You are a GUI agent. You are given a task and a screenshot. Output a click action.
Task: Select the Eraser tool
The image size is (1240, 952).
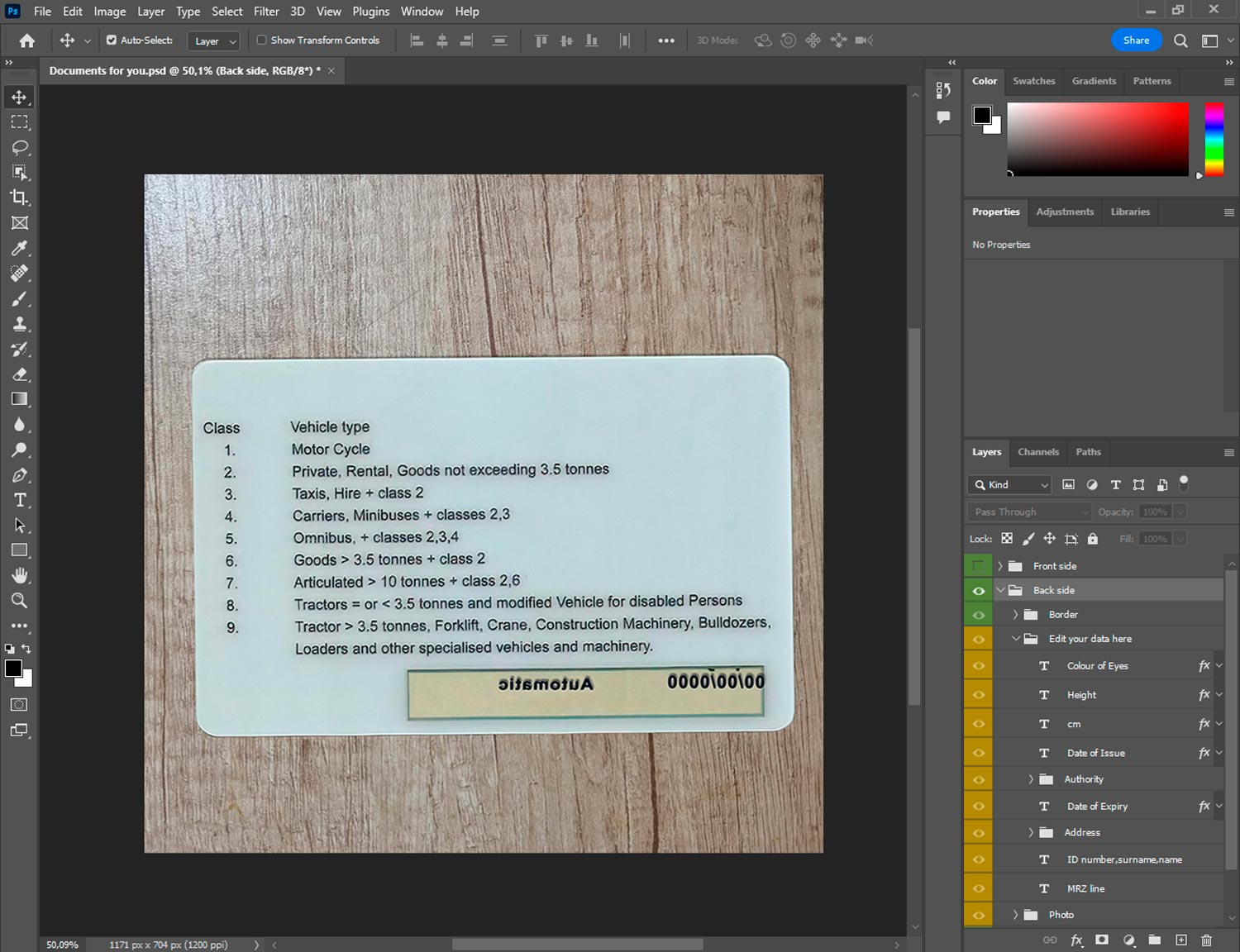coord(19,374)
